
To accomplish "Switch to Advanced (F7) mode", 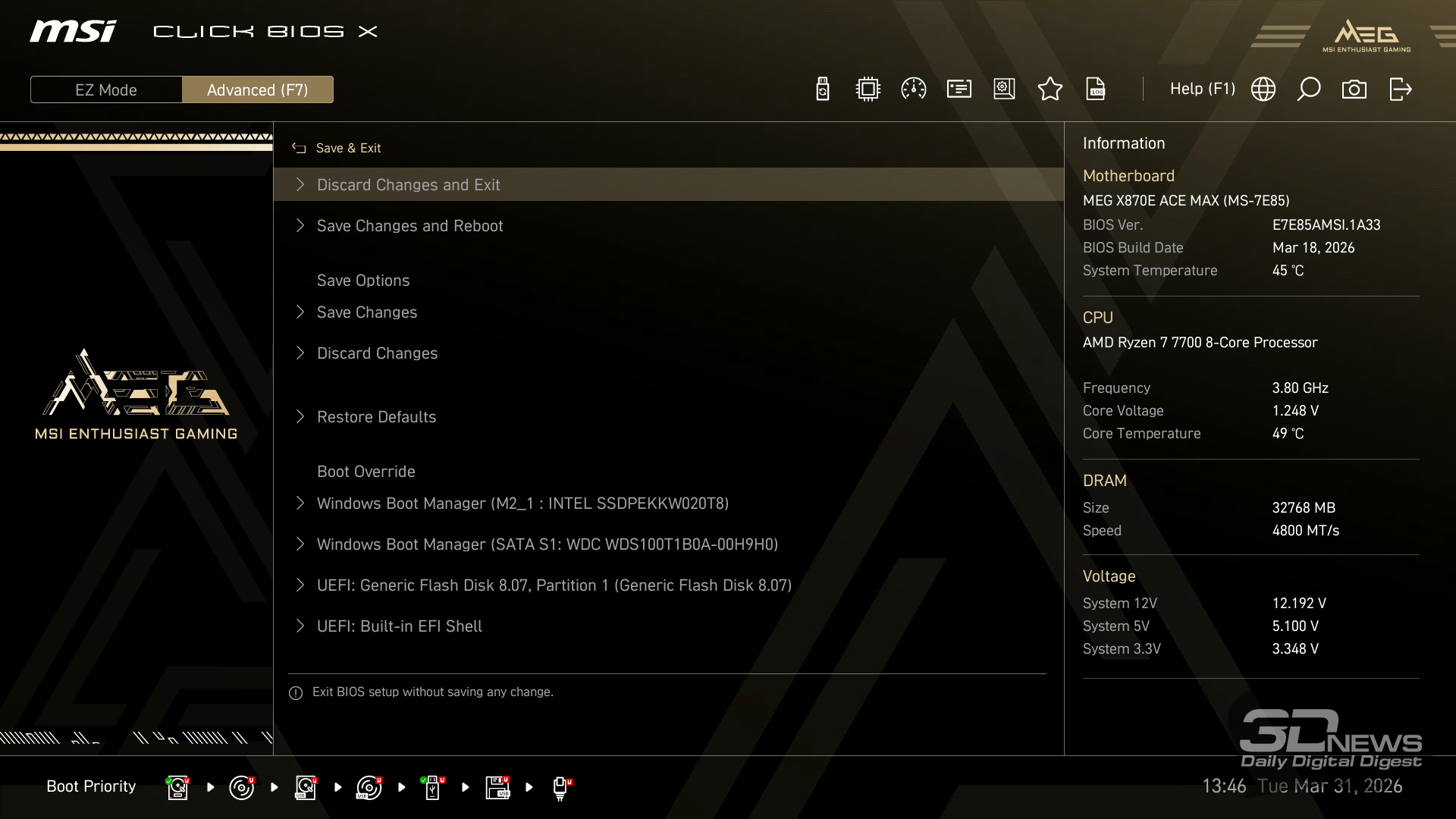I will pyautogui.click(x=257, y=89).
